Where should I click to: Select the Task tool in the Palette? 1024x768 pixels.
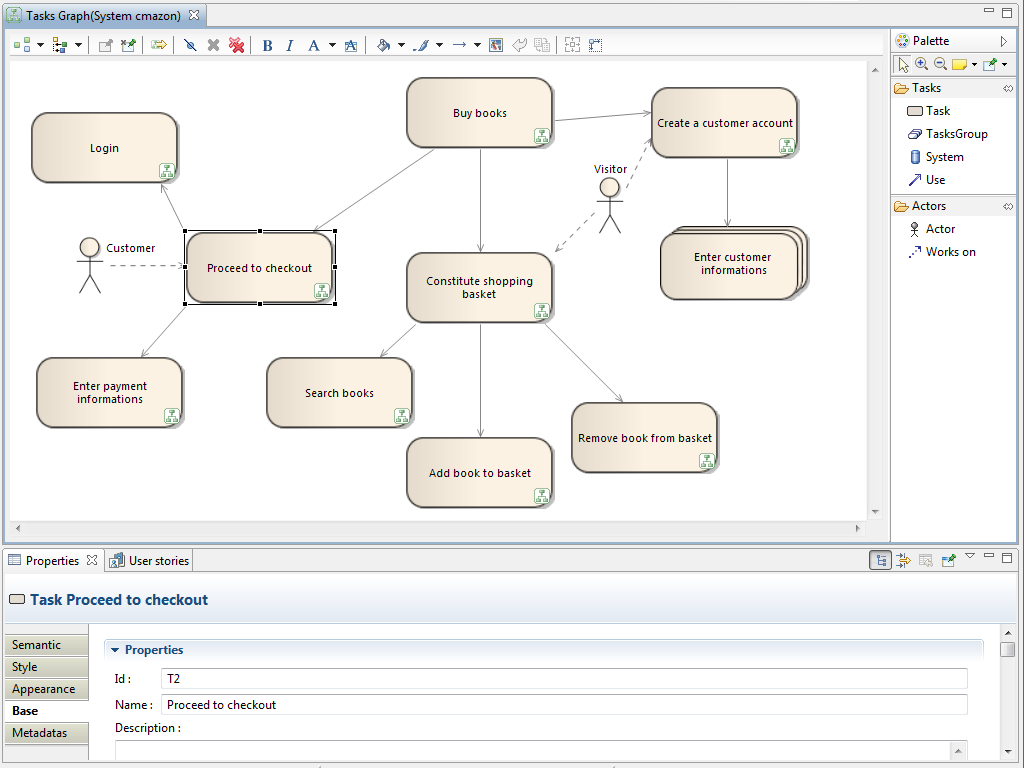tap(929, 111)
